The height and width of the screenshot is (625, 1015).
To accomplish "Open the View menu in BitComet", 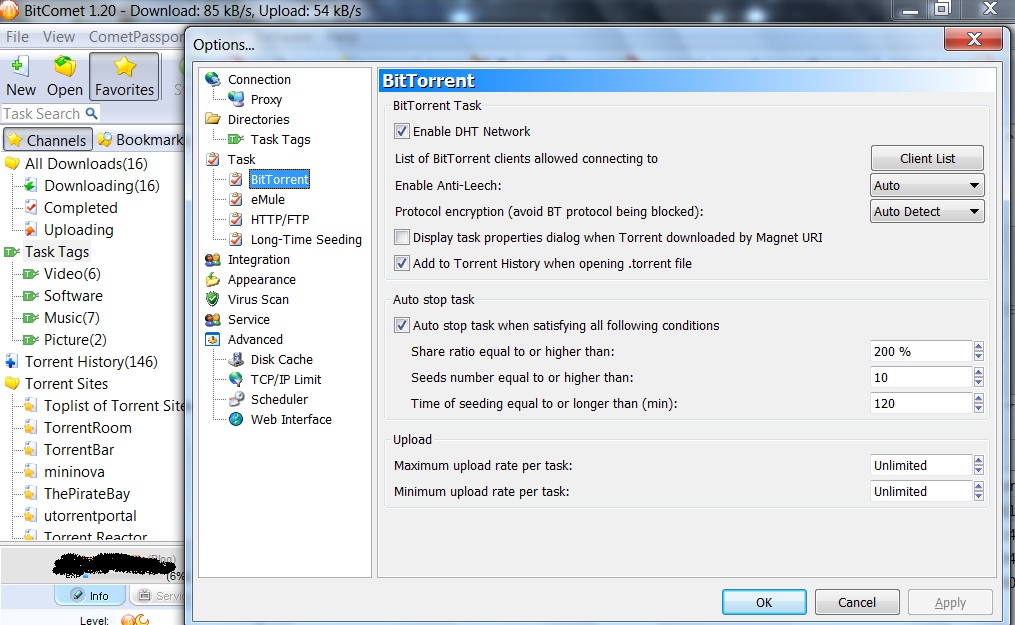I will coord(58,37).
